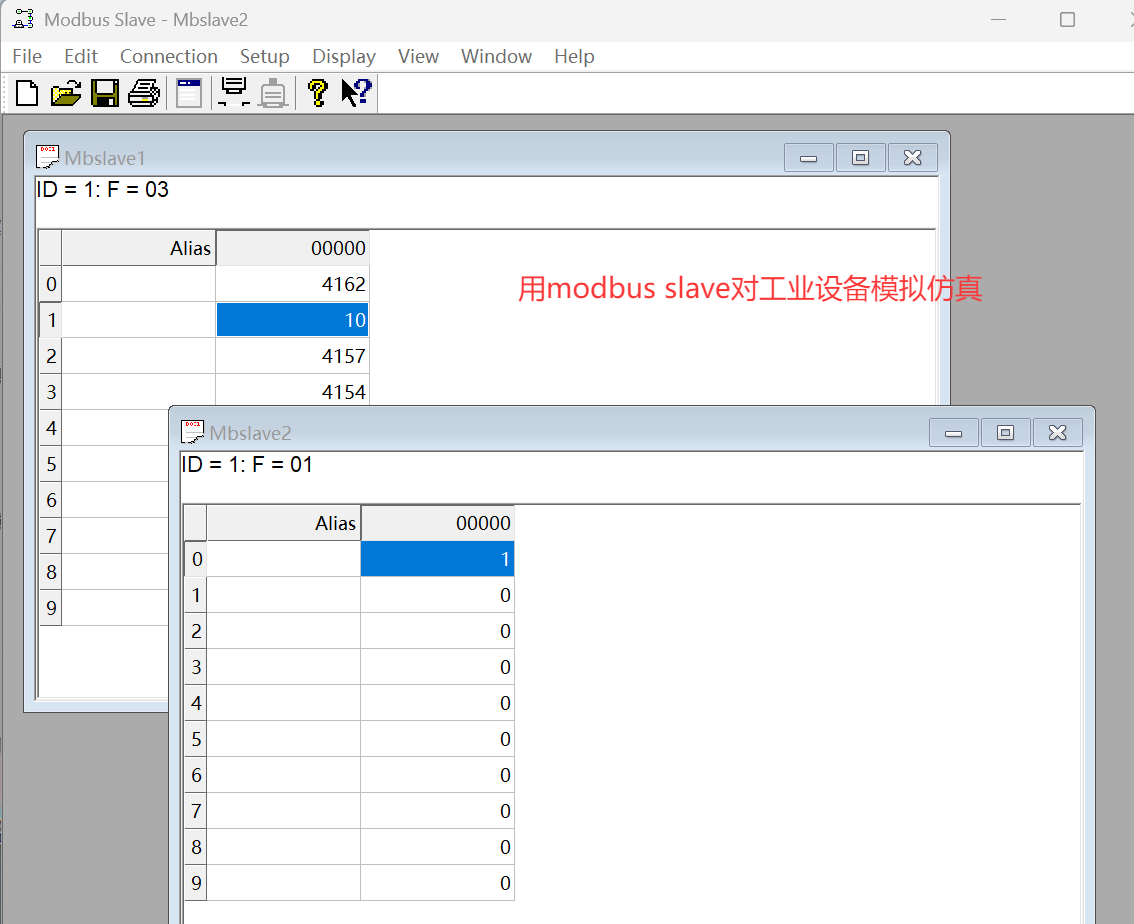This screenshot has width=1134, height=924.
Task: Click row header 0 in Mbslave1
Action: 51,283
